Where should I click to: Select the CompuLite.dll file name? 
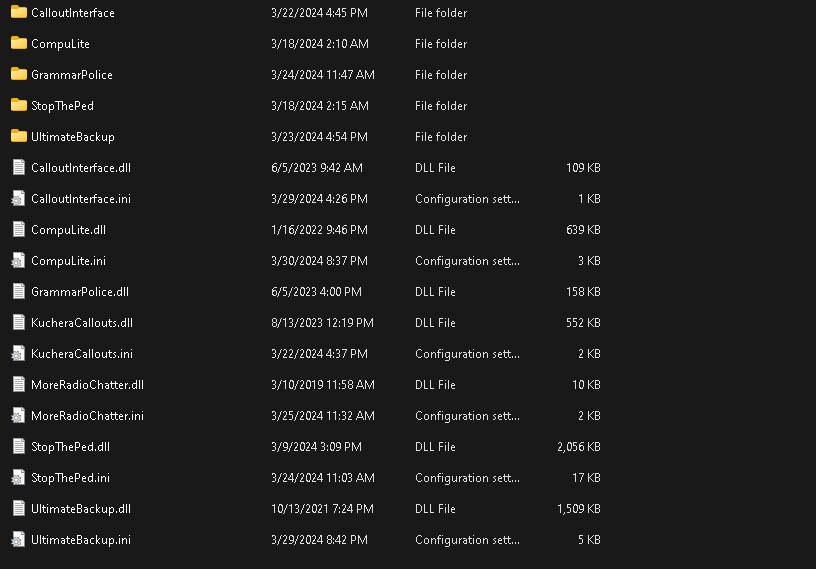[x=68, y=230]
